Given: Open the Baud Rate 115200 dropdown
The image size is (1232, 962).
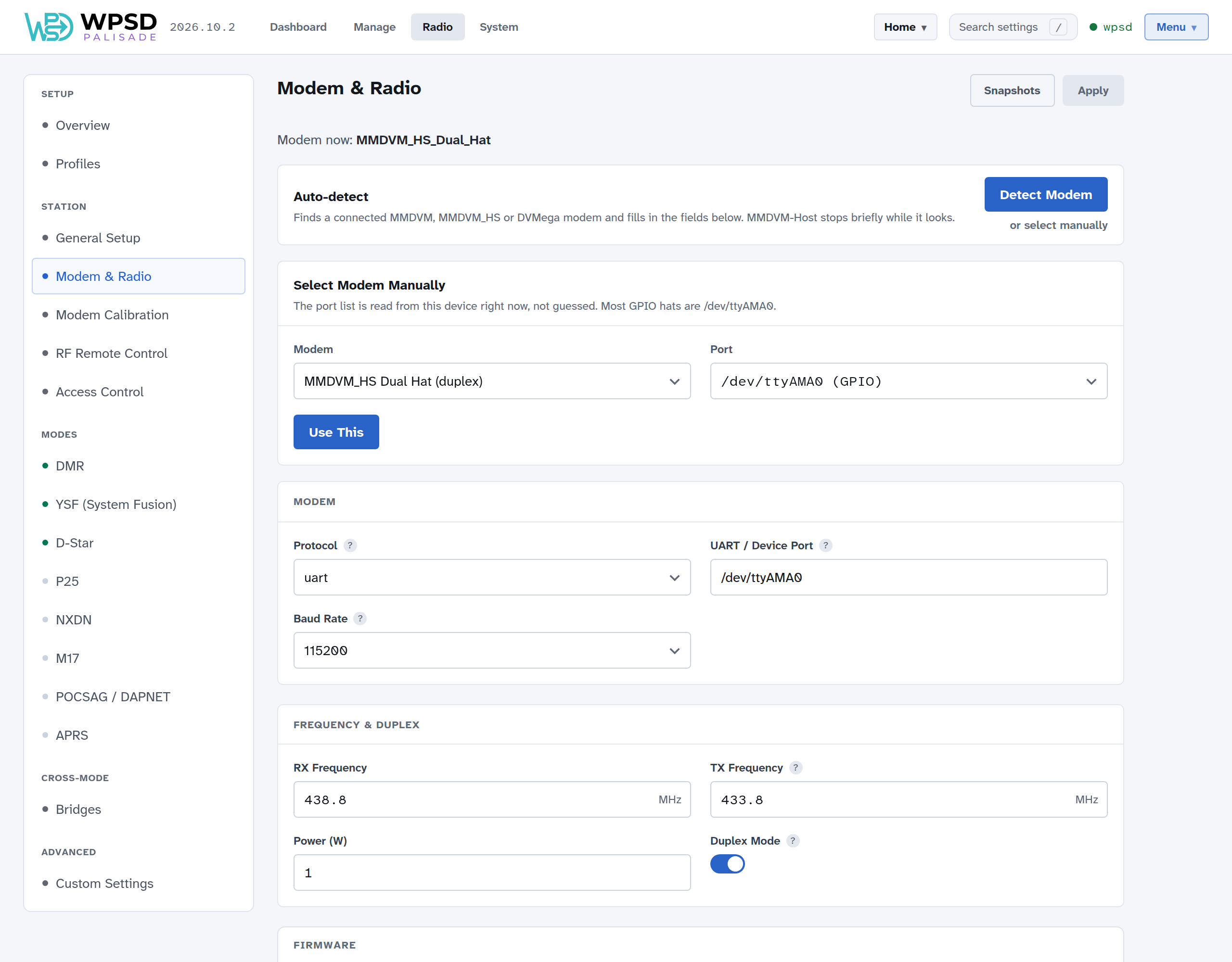Looking at the screenshot, I should 492,651.
